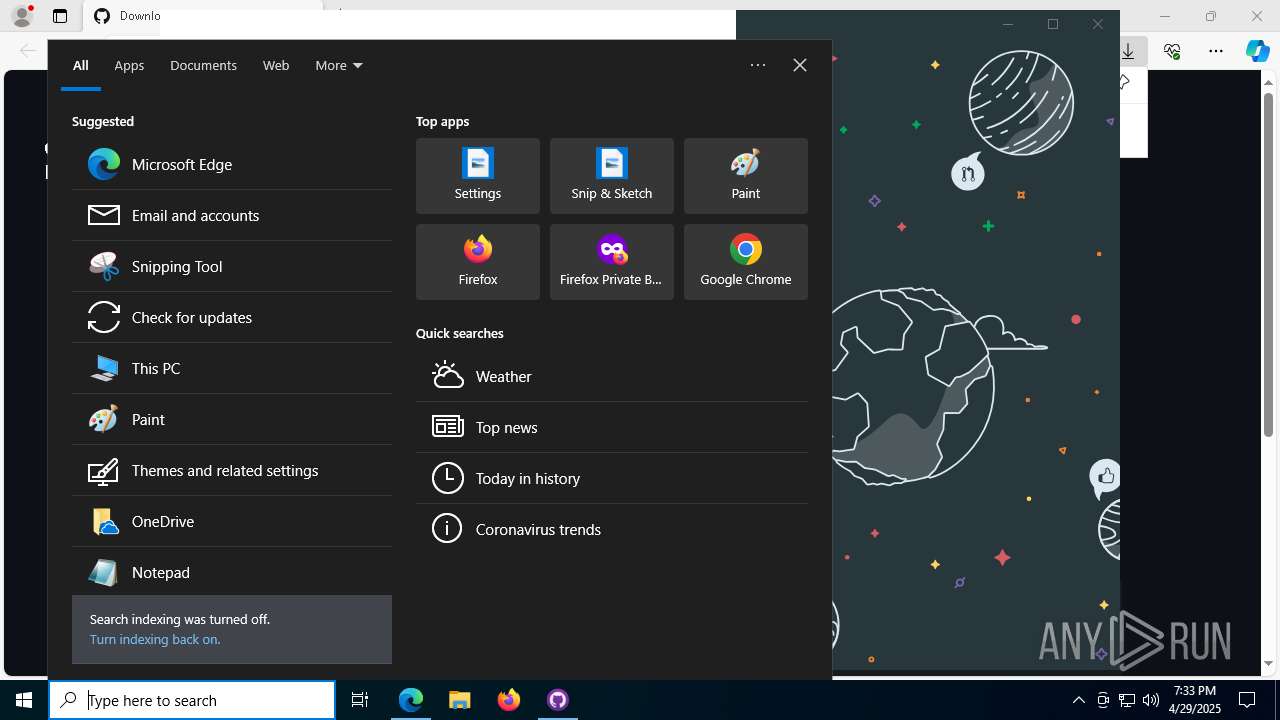Open GitHub Desktop from taskbar
This screenshot has width=1280, height=720.
point(558,700)
